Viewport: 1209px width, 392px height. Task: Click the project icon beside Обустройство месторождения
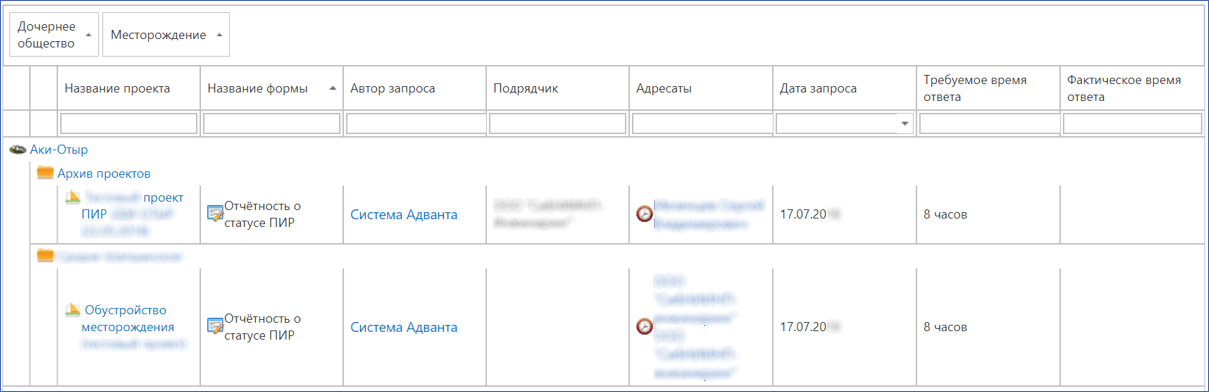pyautogui.click(x=73, y=311)
